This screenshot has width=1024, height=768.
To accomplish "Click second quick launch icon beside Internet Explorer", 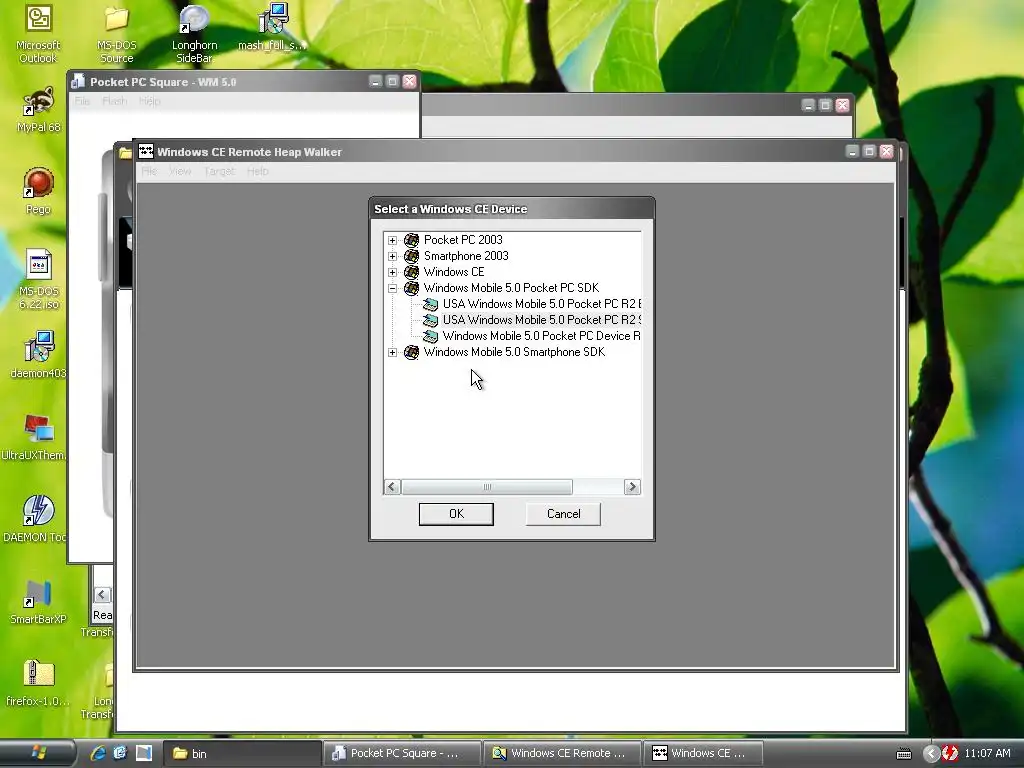I will [x=120, y=753].
